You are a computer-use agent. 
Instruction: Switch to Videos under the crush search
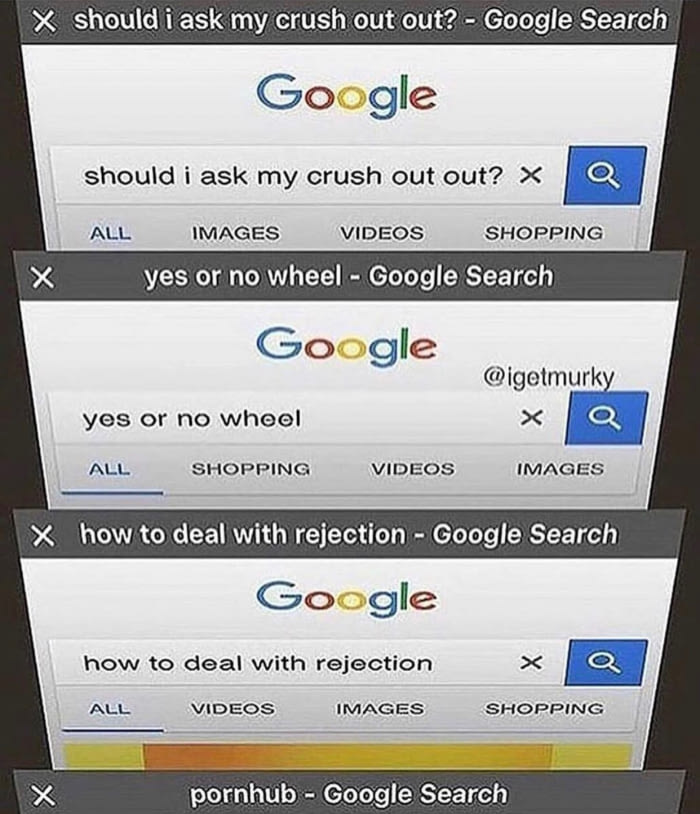pos(382,233)
